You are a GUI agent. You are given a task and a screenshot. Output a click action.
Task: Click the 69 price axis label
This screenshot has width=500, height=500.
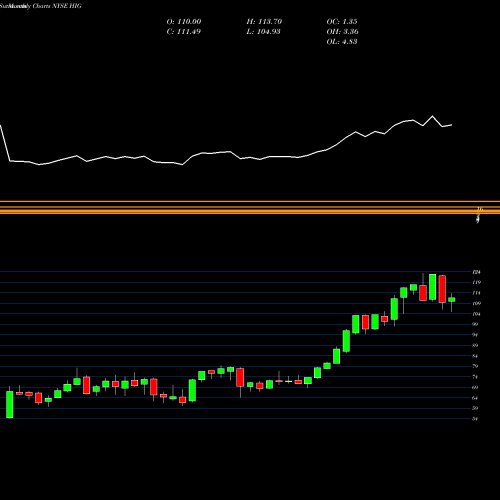click(475, 387)
